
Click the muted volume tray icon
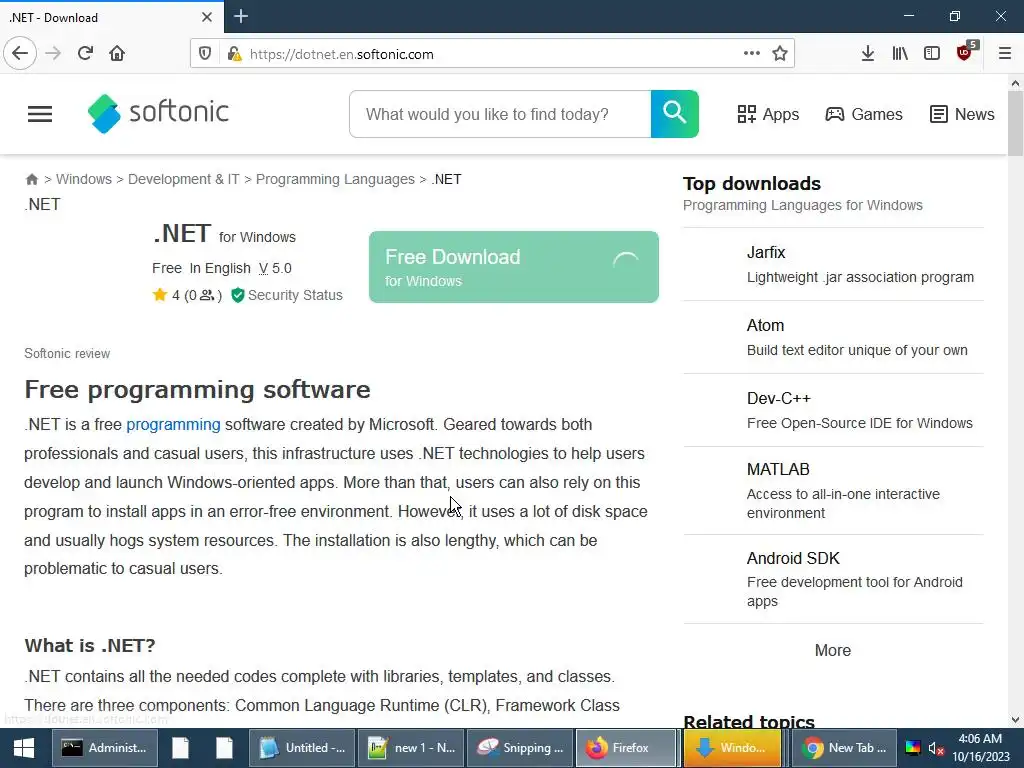[x=936, y=748]
